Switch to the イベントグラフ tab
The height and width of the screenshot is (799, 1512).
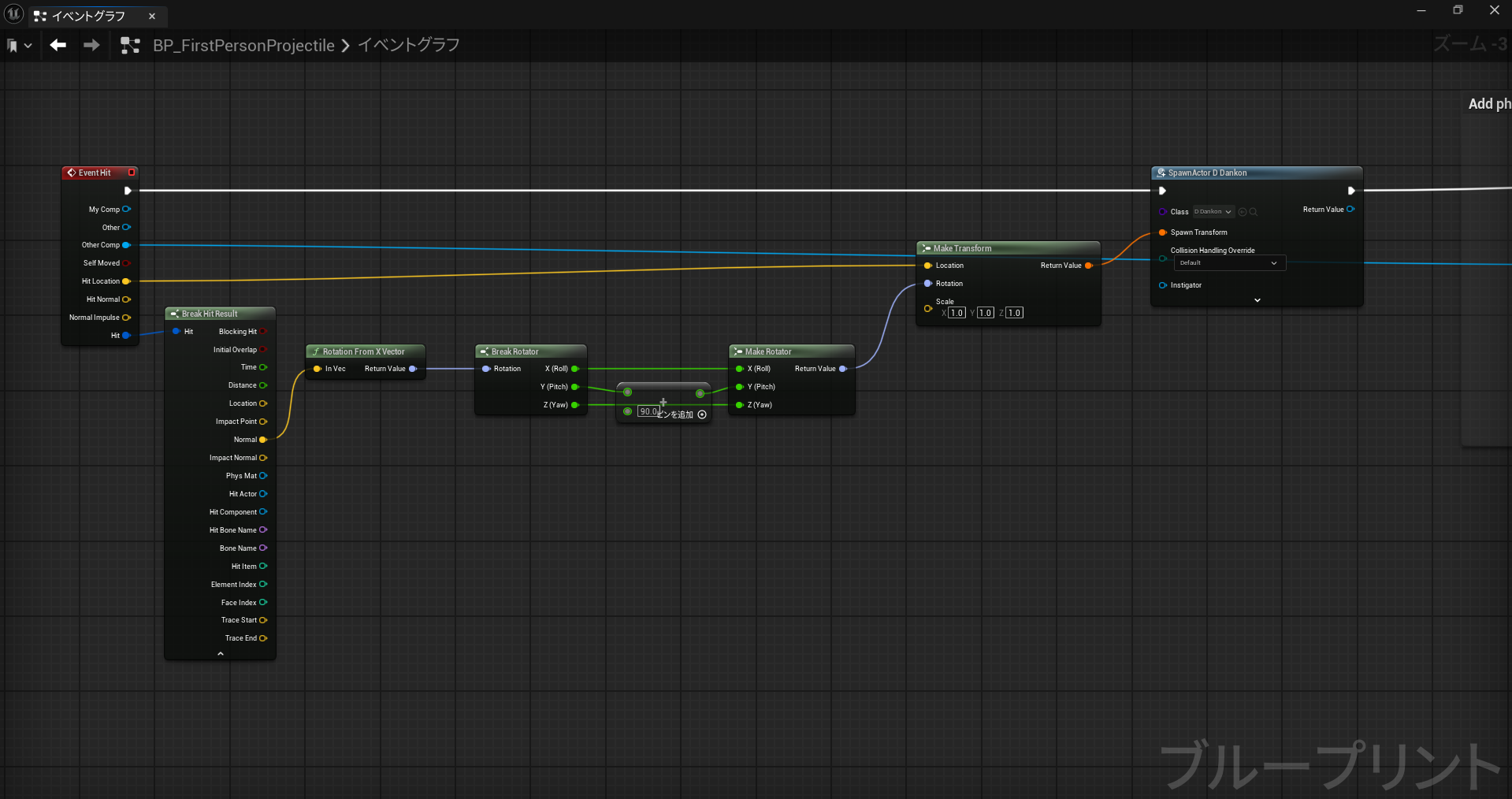87,16
